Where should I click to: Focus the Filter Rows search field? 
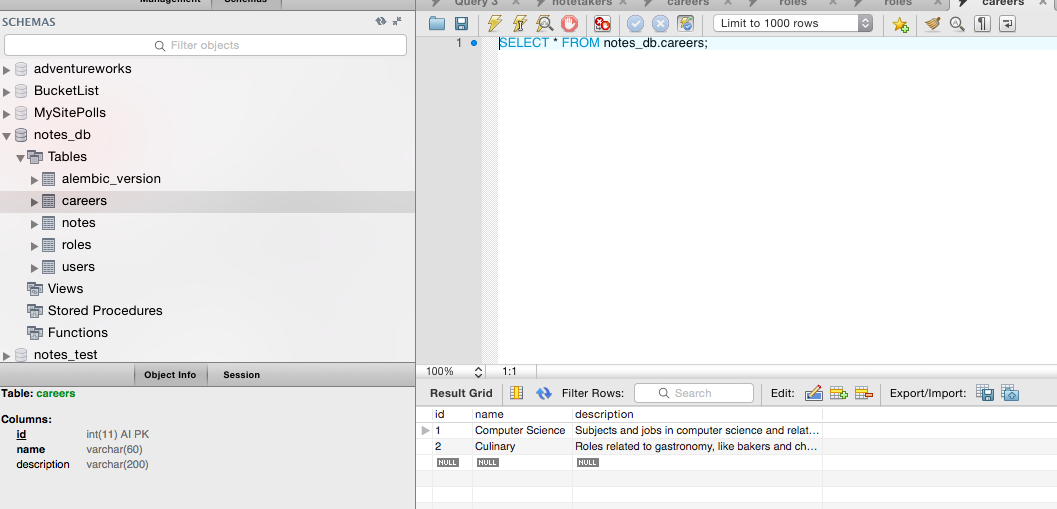(694, 393)
